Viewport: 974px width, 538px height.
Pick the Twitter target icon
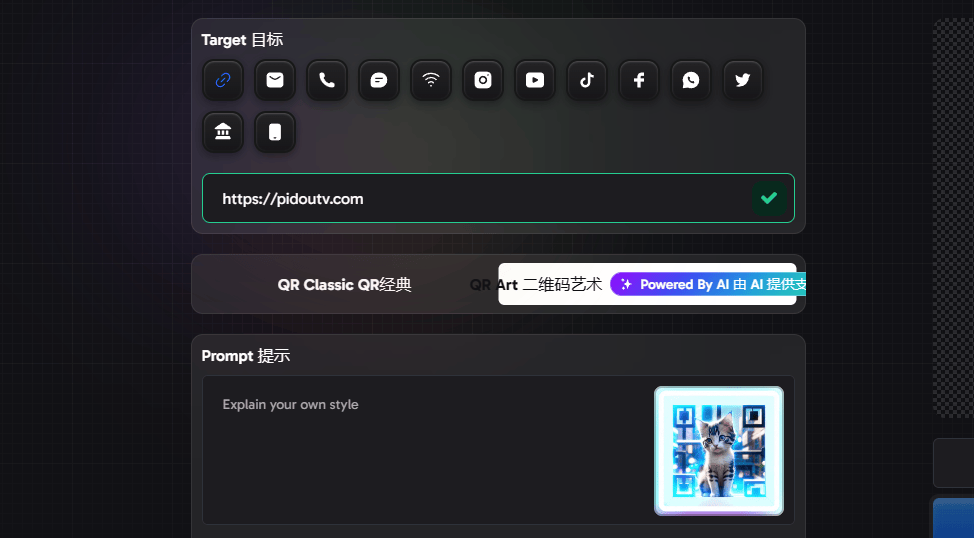(x=743, y=80)
